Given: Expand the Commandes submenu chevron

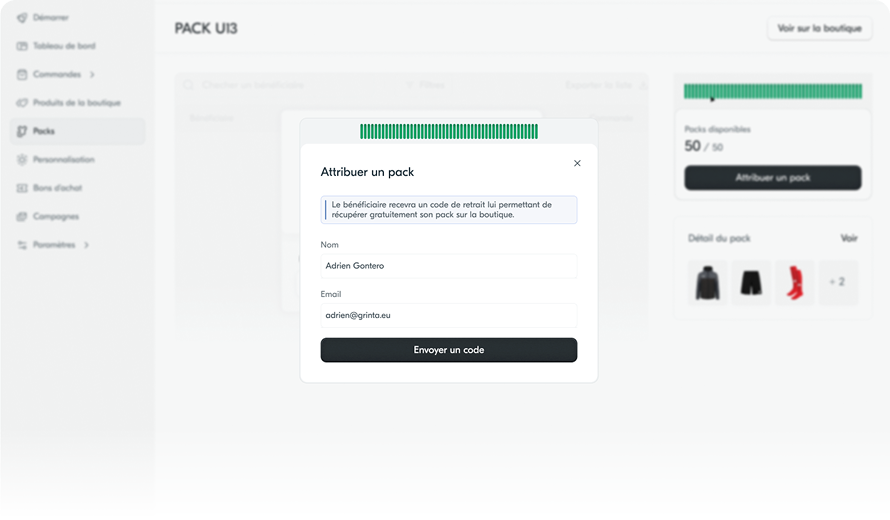Looking at the screenshot, I should pyautogui.click(x=92, y=74).
